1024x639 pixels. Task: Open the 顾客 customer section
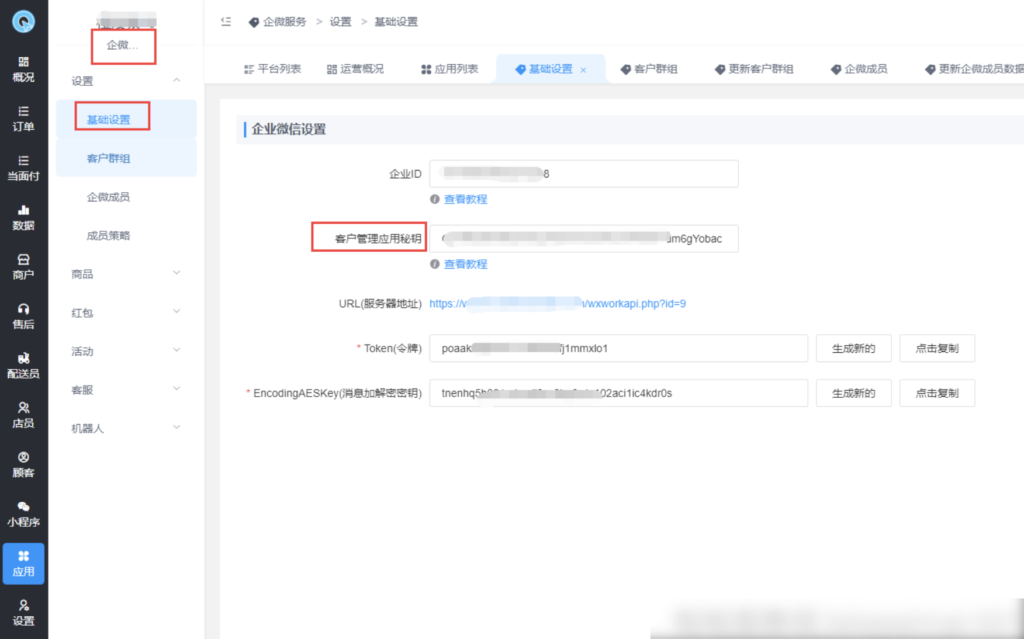point(22,465)
